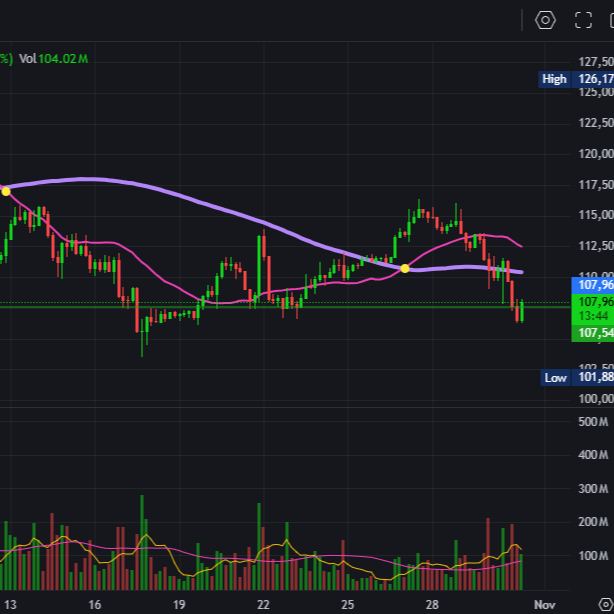Click the Vol 104.02 M indicator label

click(x=54, y=59)
